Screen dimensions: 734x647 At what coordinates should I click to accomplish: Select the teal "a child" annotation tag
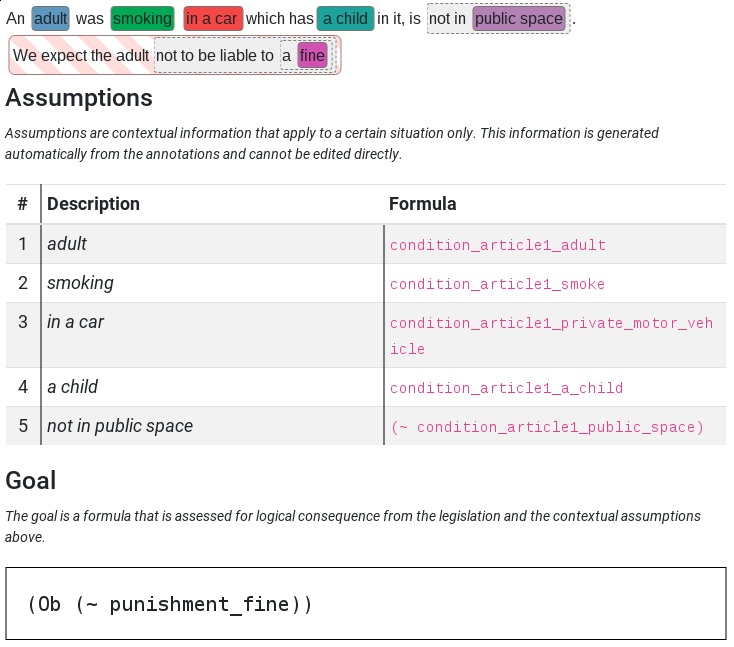345,18
